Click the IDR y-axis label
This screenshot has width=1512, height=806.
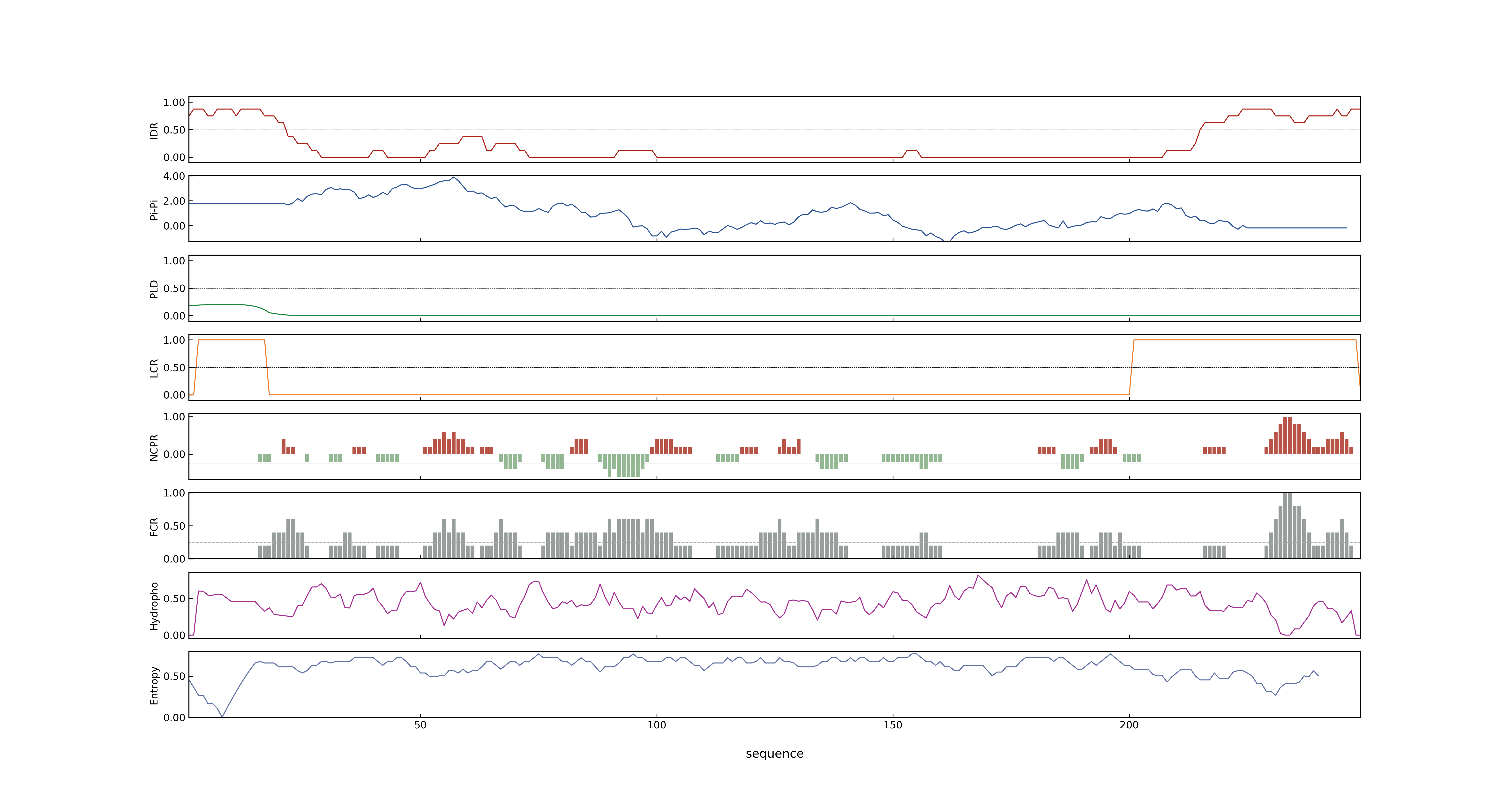pos(154,130)
